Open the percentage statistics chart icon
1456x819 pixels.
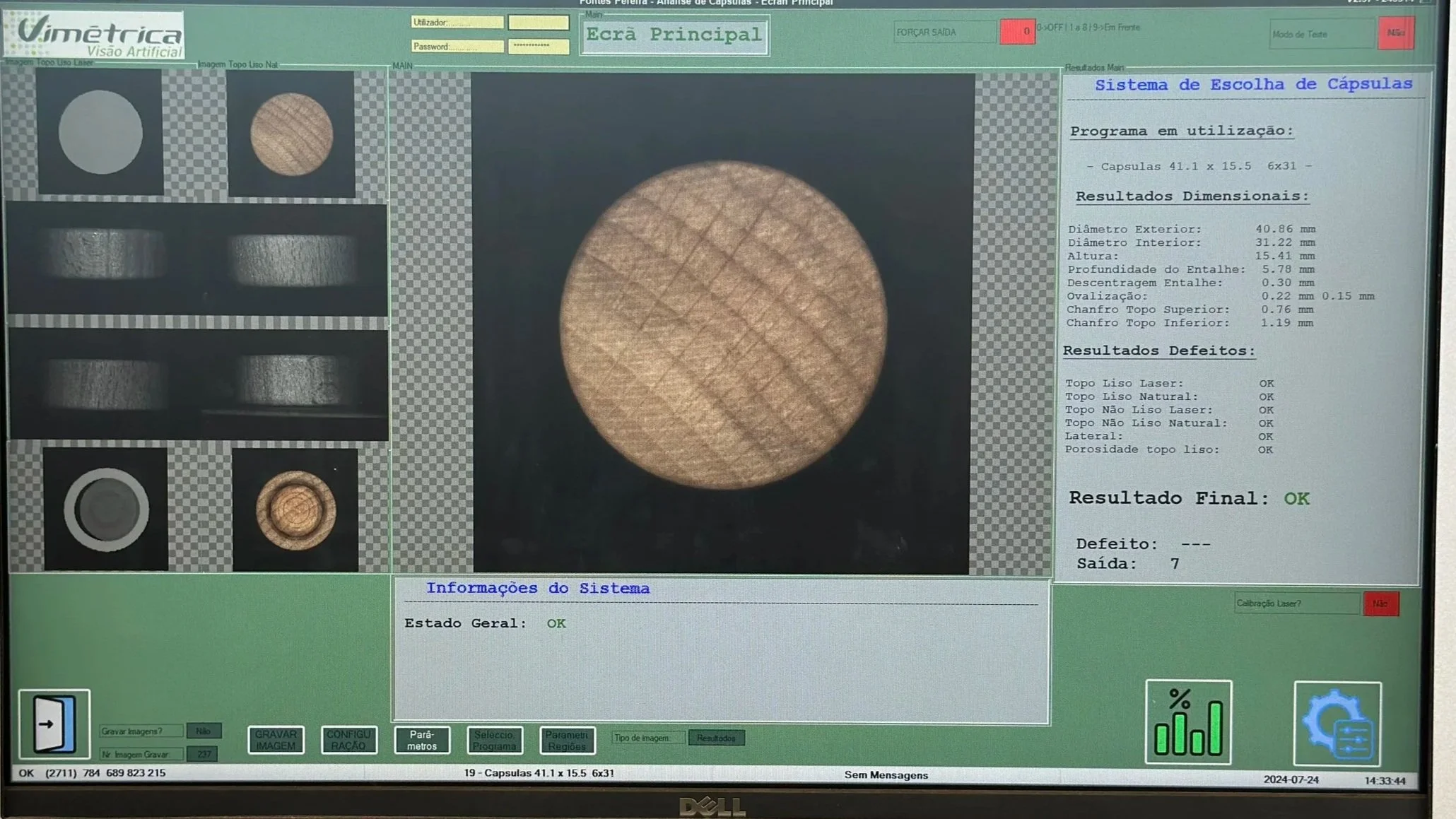(1187, 722)
